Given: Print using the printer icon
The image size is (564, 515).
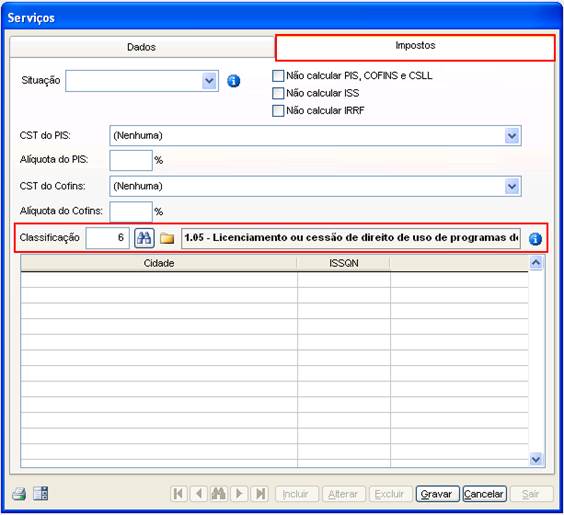Looking at the screenshot, I should (x=19, y=494).
